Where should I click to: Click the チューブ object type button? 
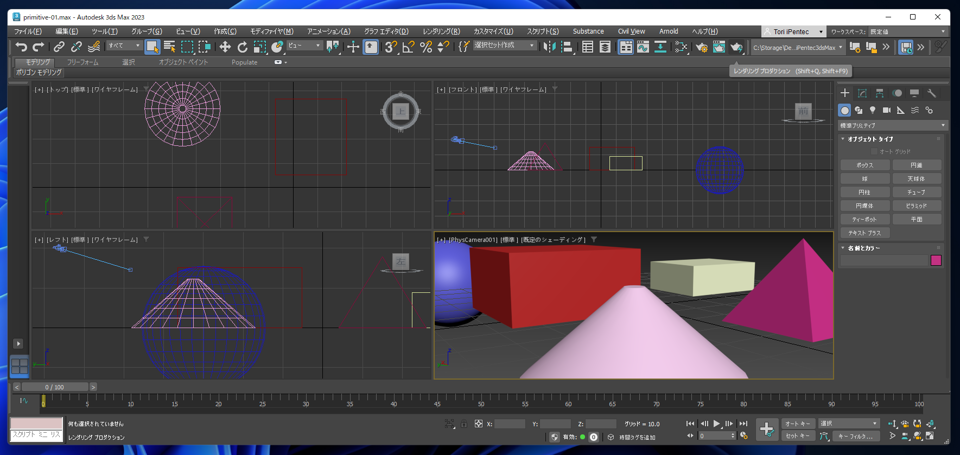(917, 192)
